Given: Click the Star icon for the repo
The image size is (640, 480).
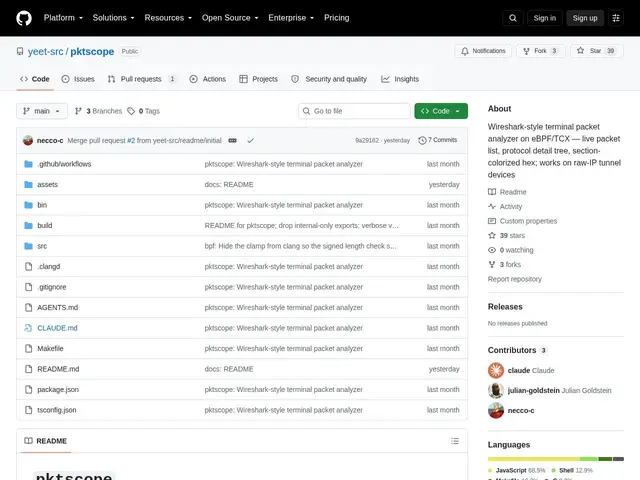Looking at the screenshot, I should click(x=580, y=51).
